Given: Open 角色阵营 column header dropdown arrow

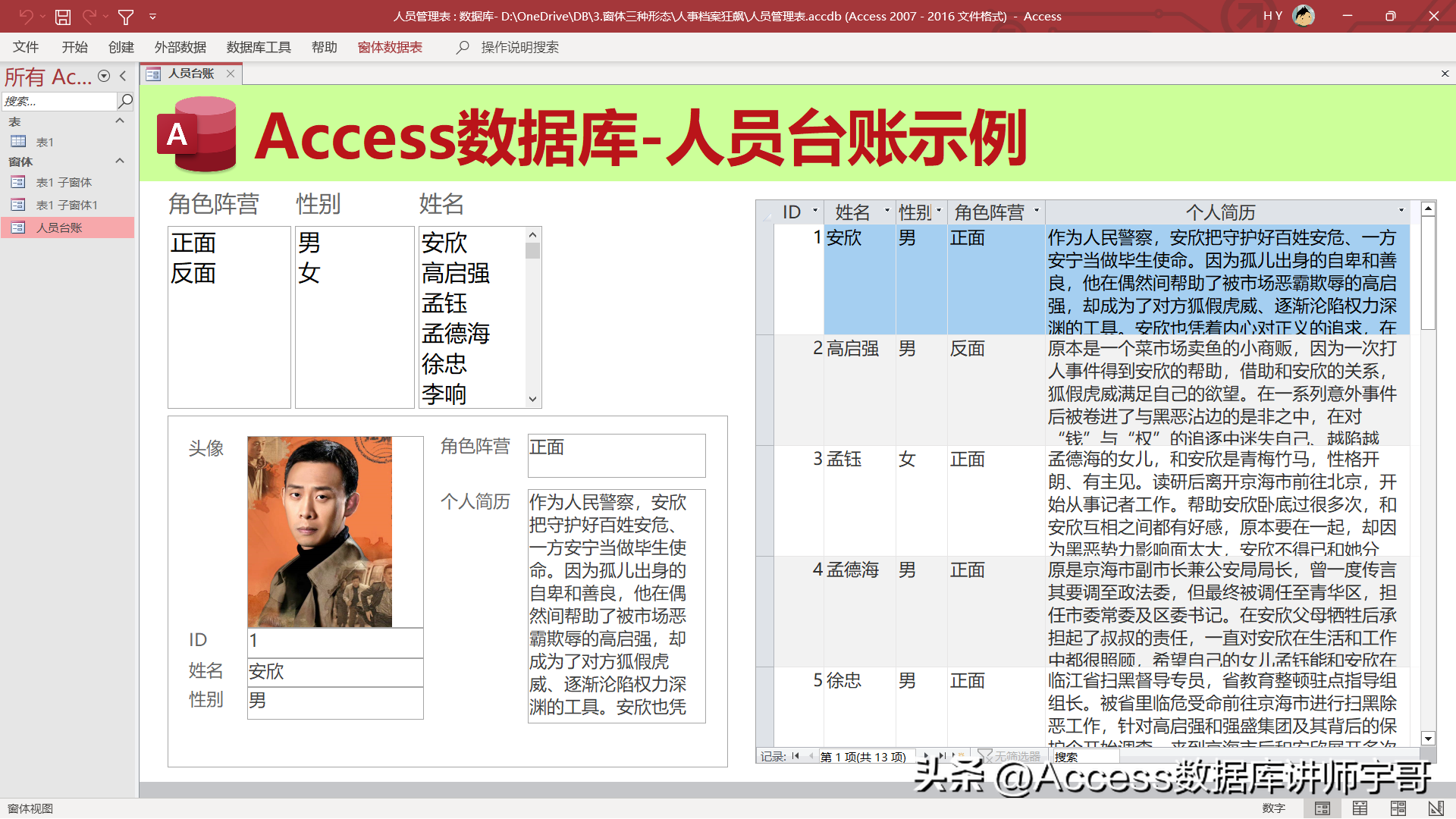Looking at the screenshot, I should pyautogui.click(x=1036, y=211).
